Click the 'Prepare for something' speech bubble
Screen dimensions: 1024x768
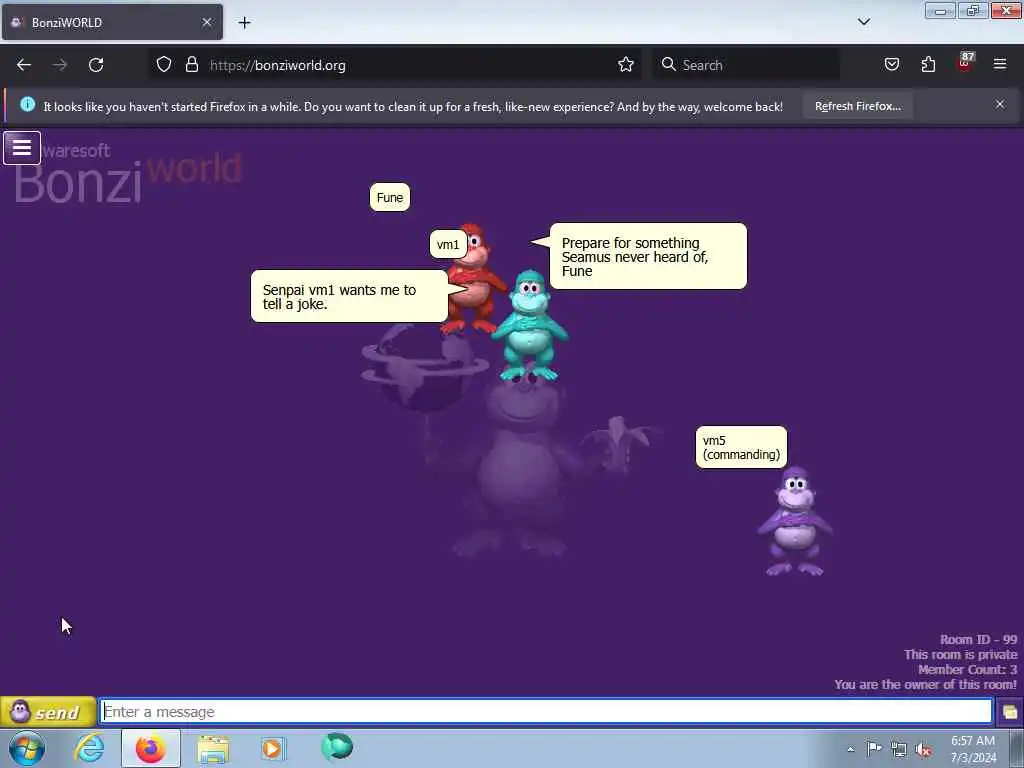click(648, 257)
